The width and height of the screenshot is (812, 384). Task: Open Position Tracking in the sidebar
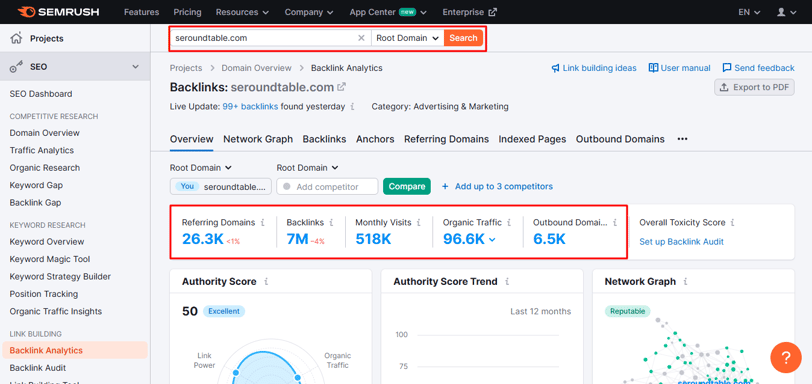tap(44, 294)
